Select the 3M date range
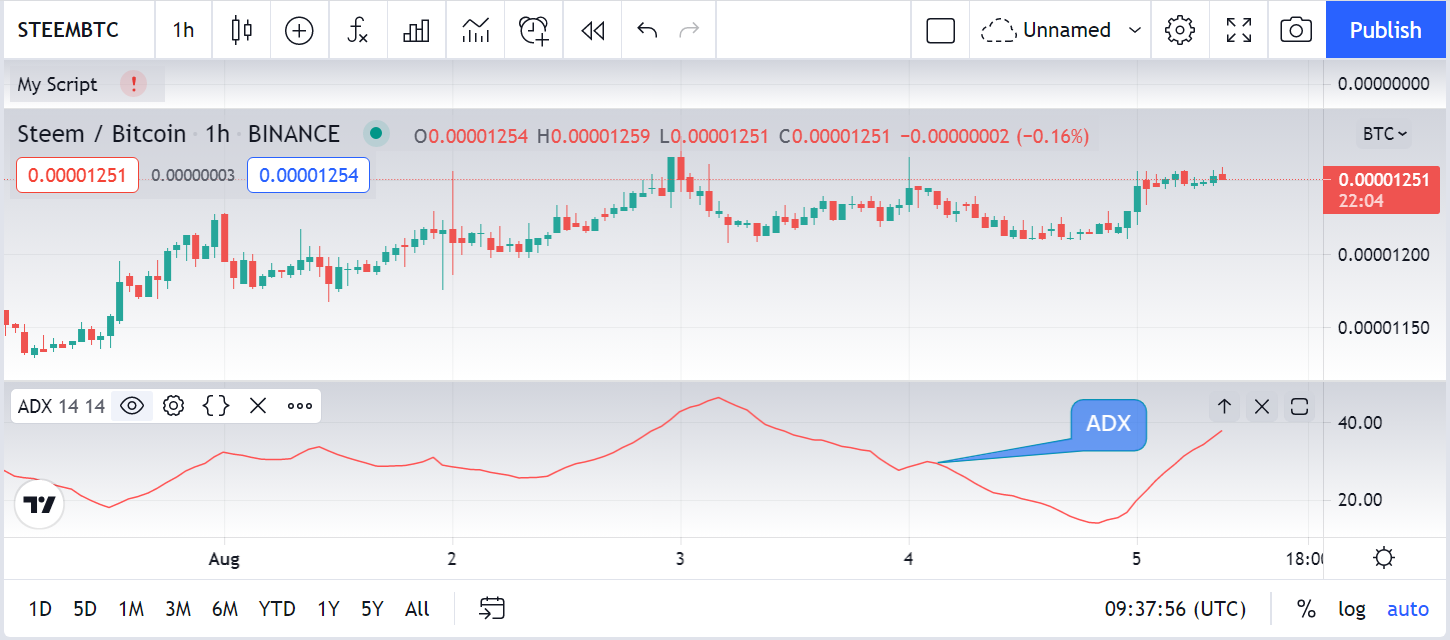The image size is (1450, 640). [x=178, y=608]
